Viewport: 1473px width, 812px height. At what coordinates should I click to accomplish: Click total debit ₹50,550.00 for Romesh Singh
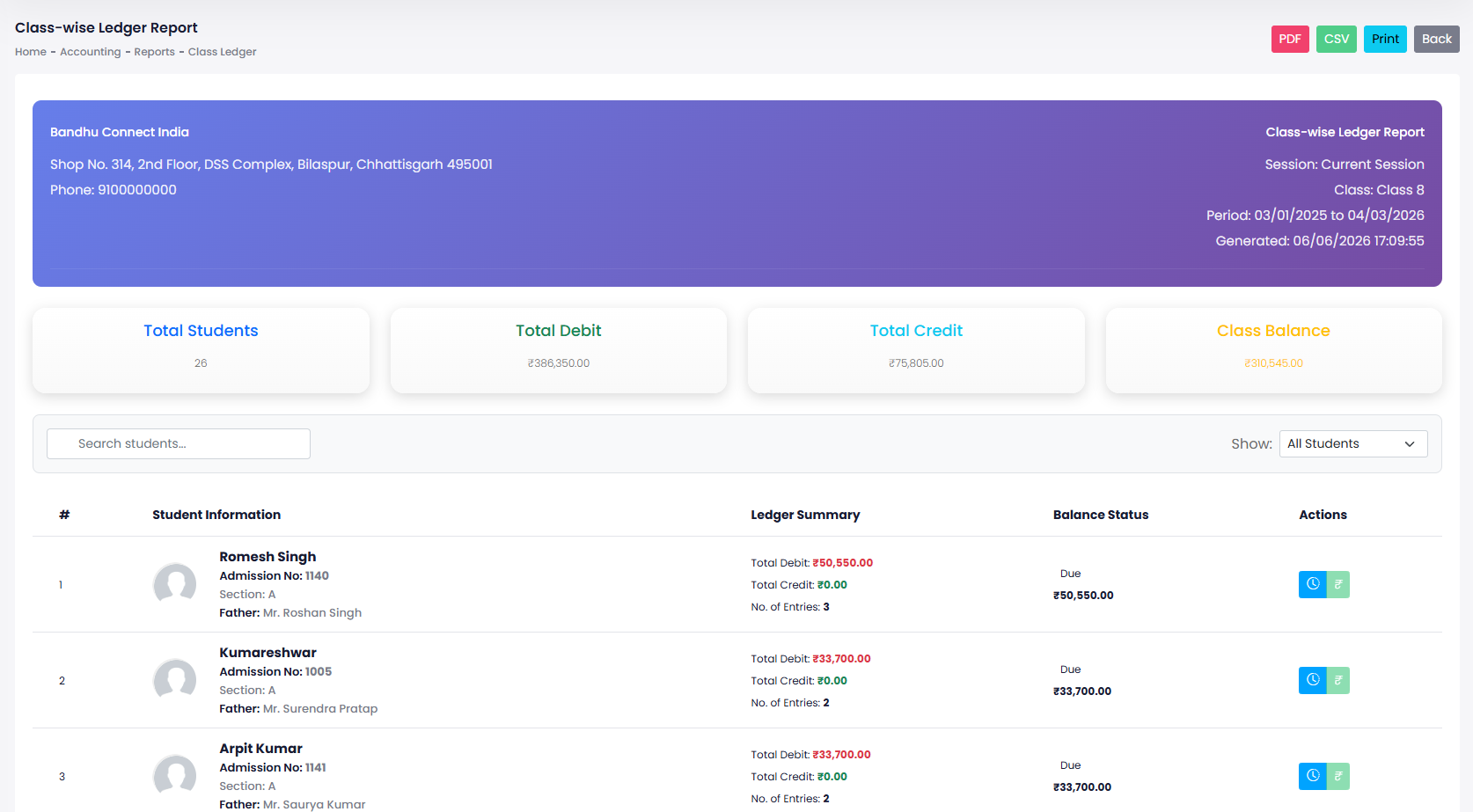842,563
